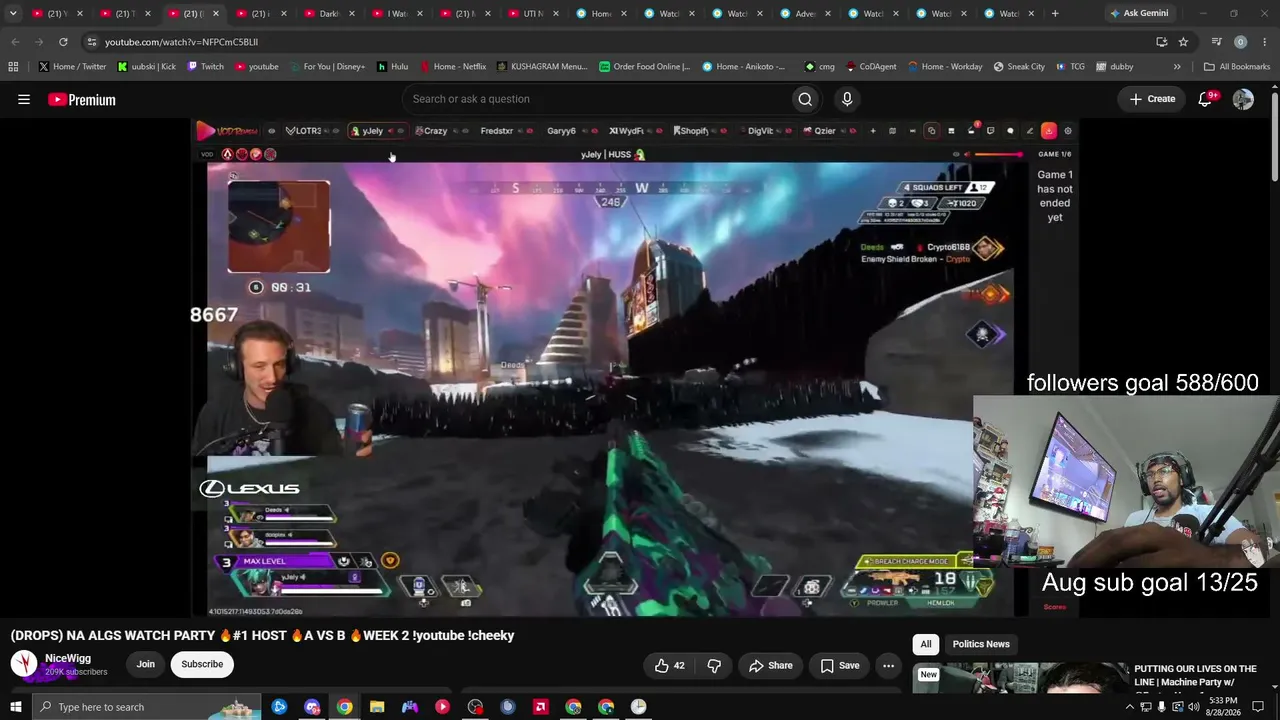Viewport: 1280px width, 720px height.
Task: Expand the overflow bookmarks chevron
Action: point(1177,67)
